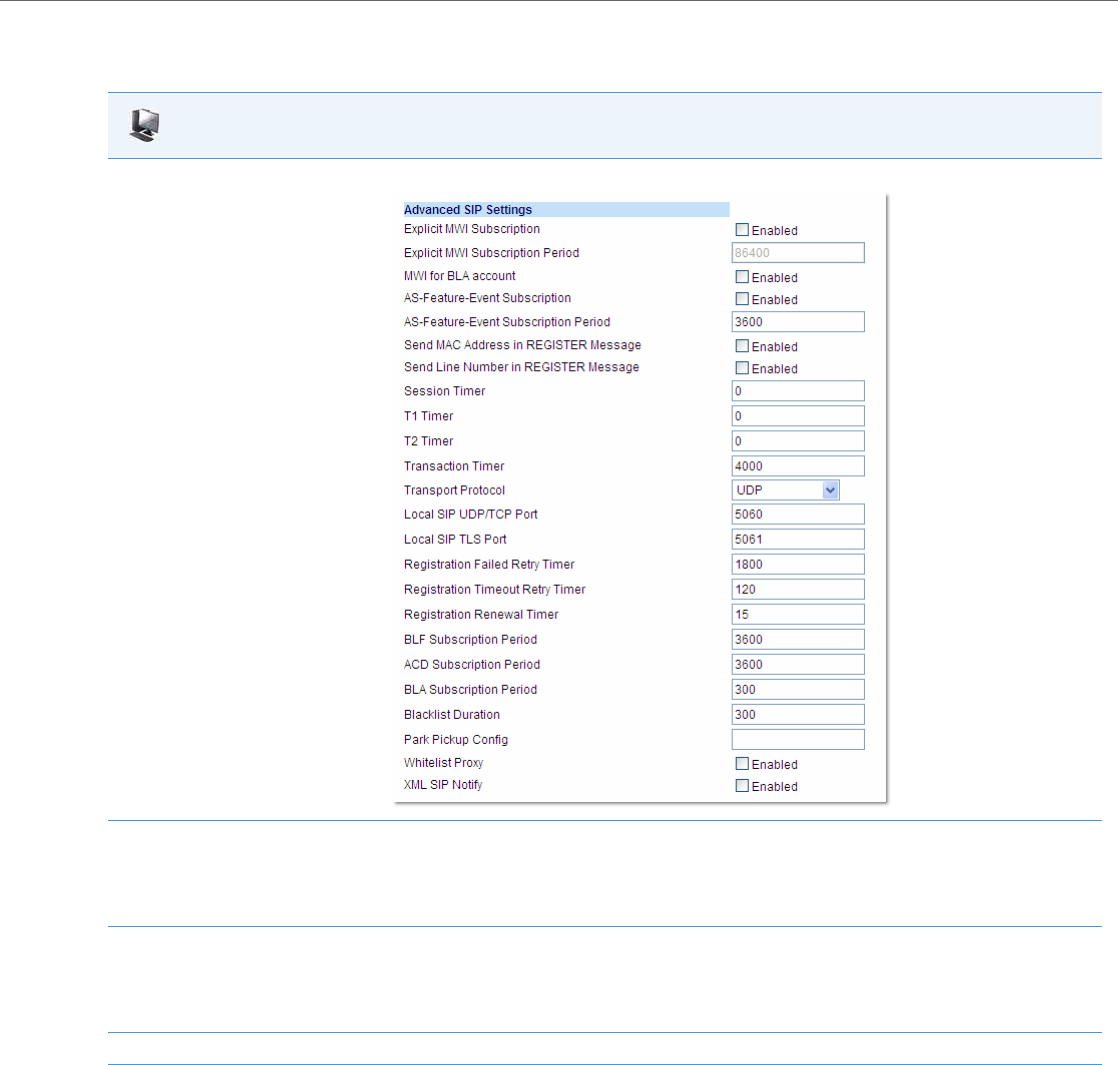Open the Transport Protocol dropdown

click(785, 490)
